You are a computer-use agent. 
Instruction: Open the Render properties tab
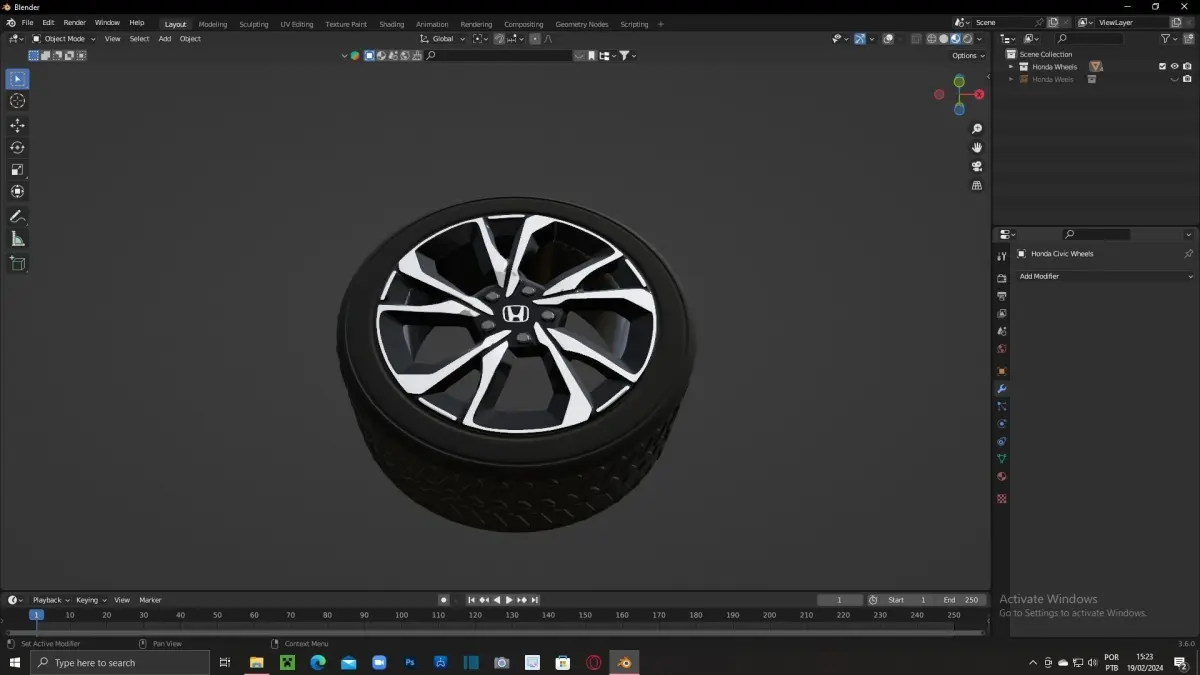[x=1001, y=278]
